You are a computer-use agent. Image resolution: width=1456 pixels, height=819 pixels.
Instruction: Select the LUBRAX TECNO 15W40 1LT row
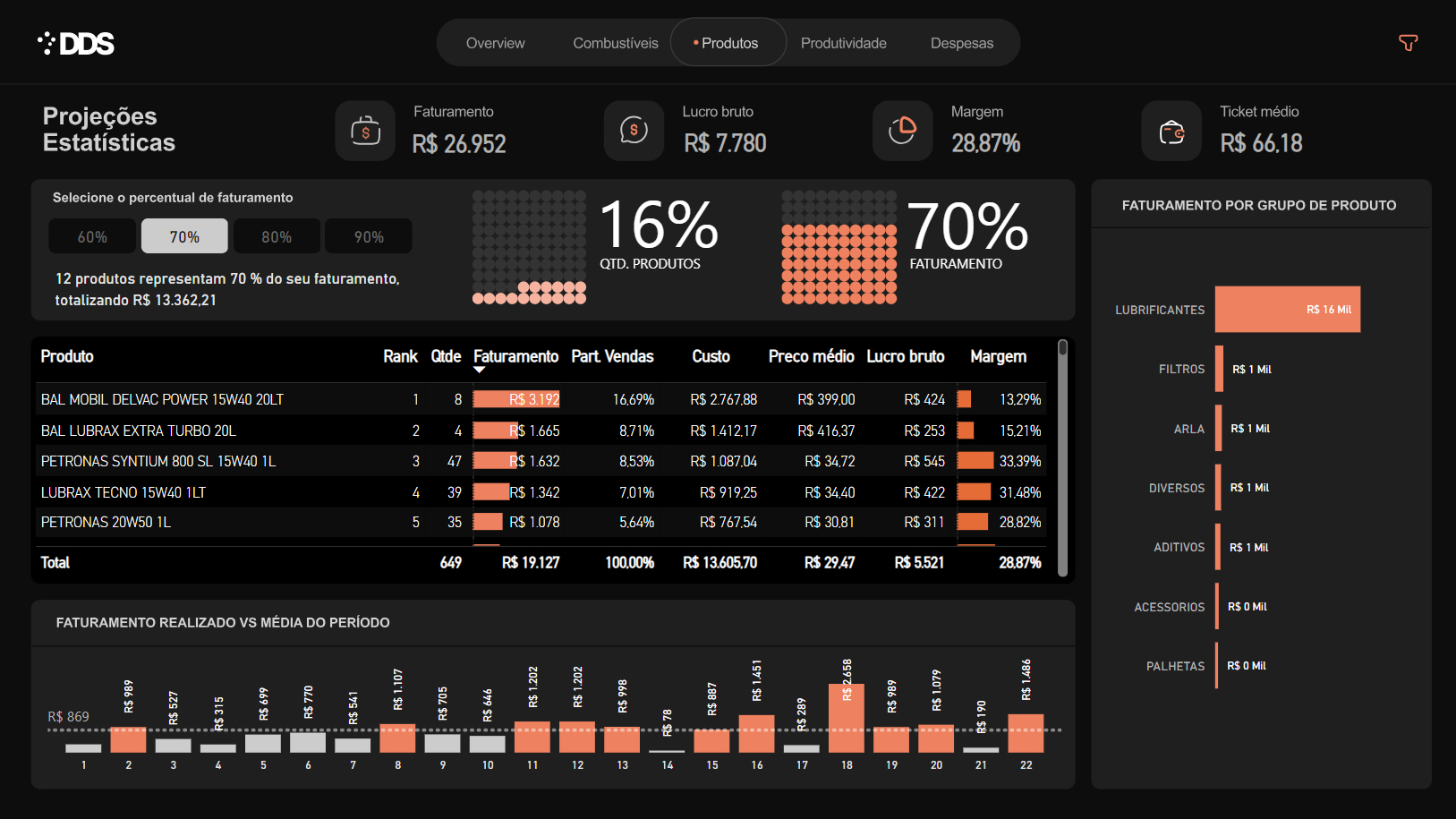point(541,492)
